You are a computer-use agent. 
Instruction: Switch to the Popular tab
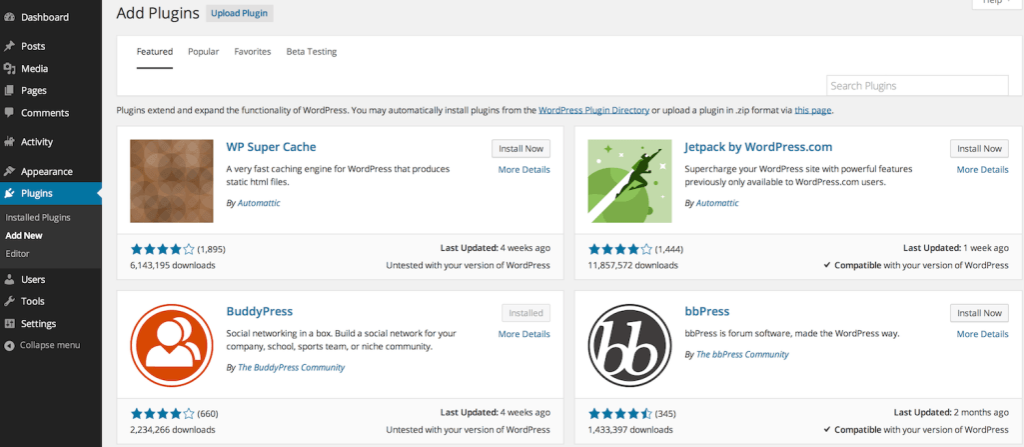coord(204,52)
